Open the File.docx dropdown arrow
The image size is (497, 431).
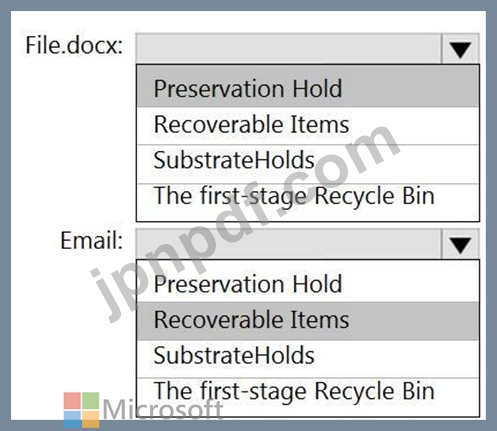pyautogui.click(x=460, y=49)
